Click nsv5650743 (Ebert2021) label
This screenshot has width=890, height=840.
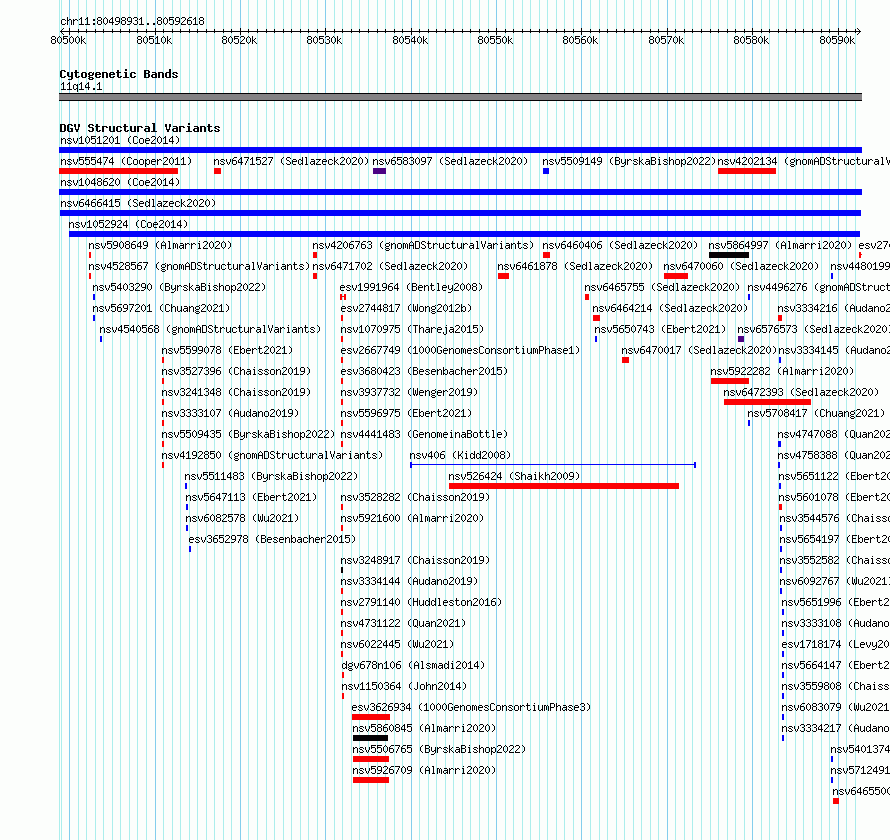(660, 329)
